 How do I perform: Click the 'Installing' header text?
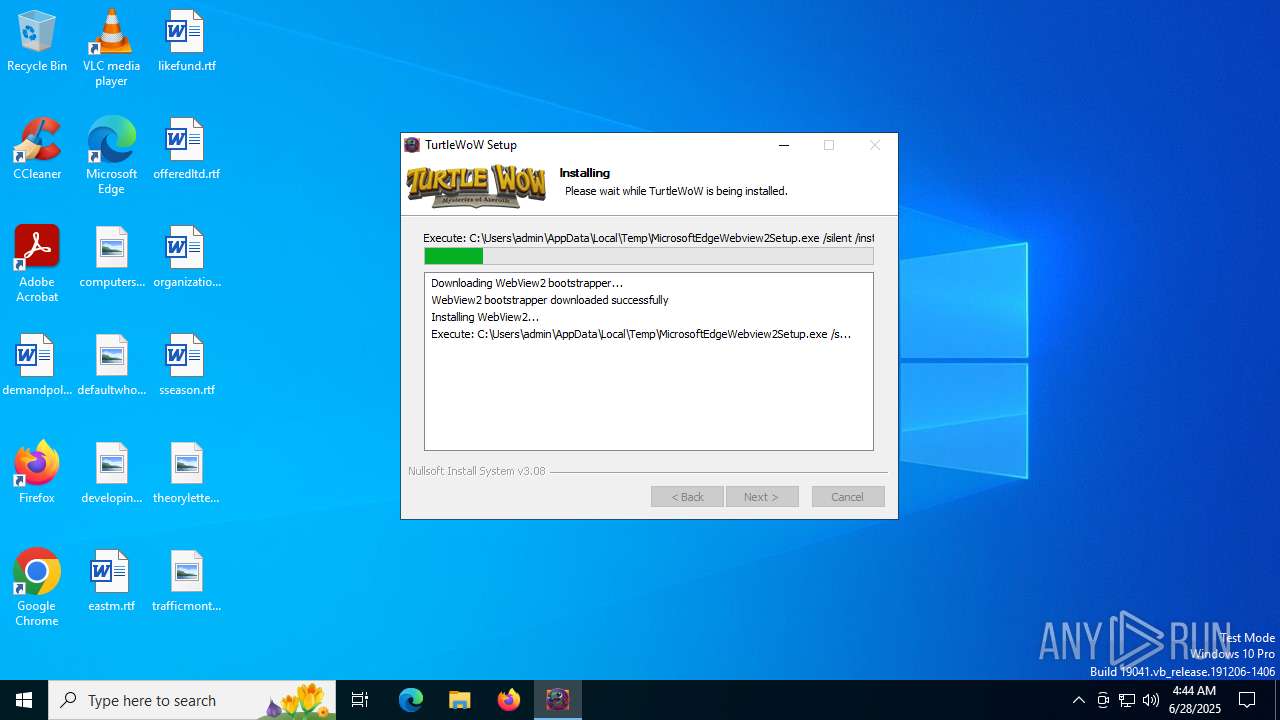pyautogui.click(x=585, y=173)
